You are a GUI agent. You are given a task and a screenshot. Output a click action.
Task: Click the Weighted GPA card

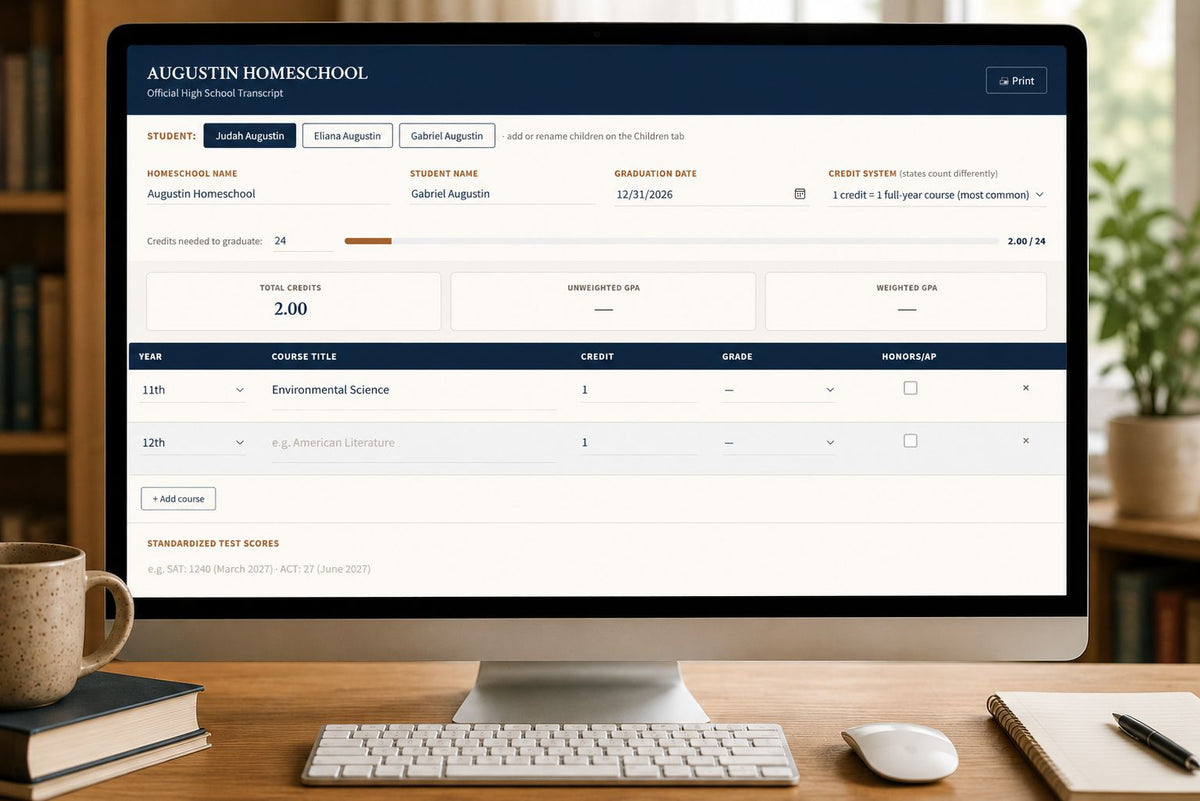click(x=906, y=301)
